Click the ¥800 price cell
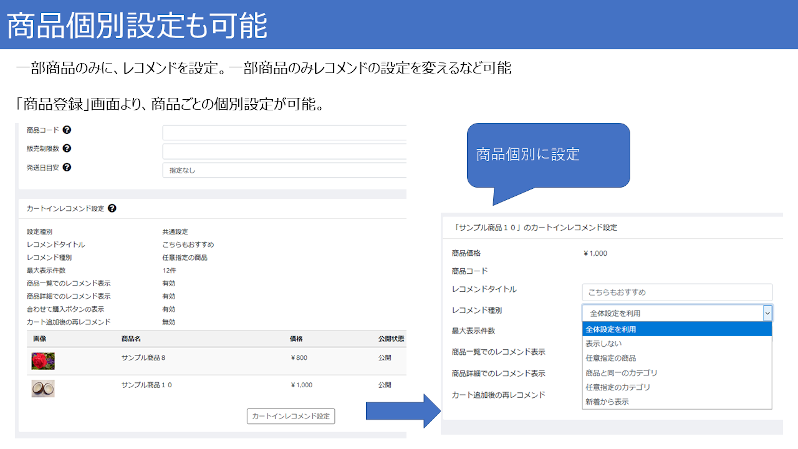 coord(299,358)
